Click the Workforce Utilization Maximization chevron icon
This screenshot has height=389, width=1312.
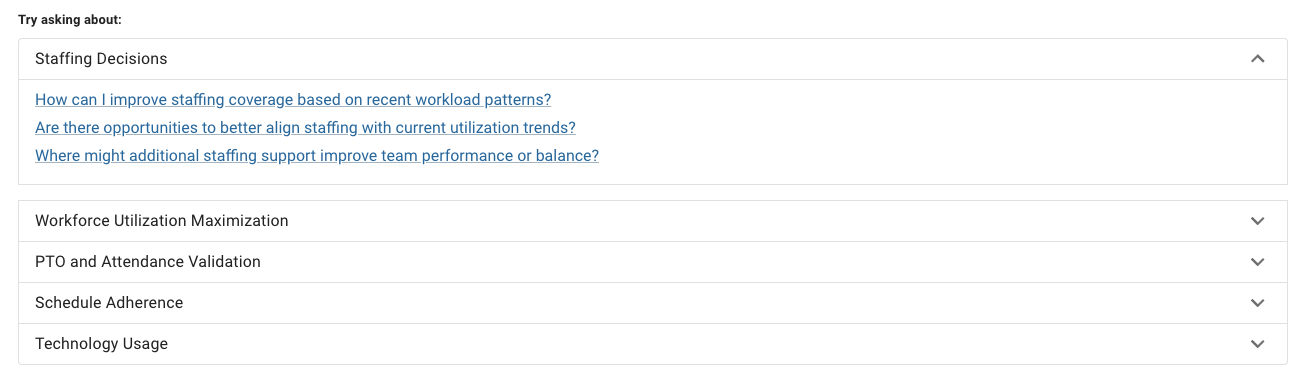click(1258, 221)
